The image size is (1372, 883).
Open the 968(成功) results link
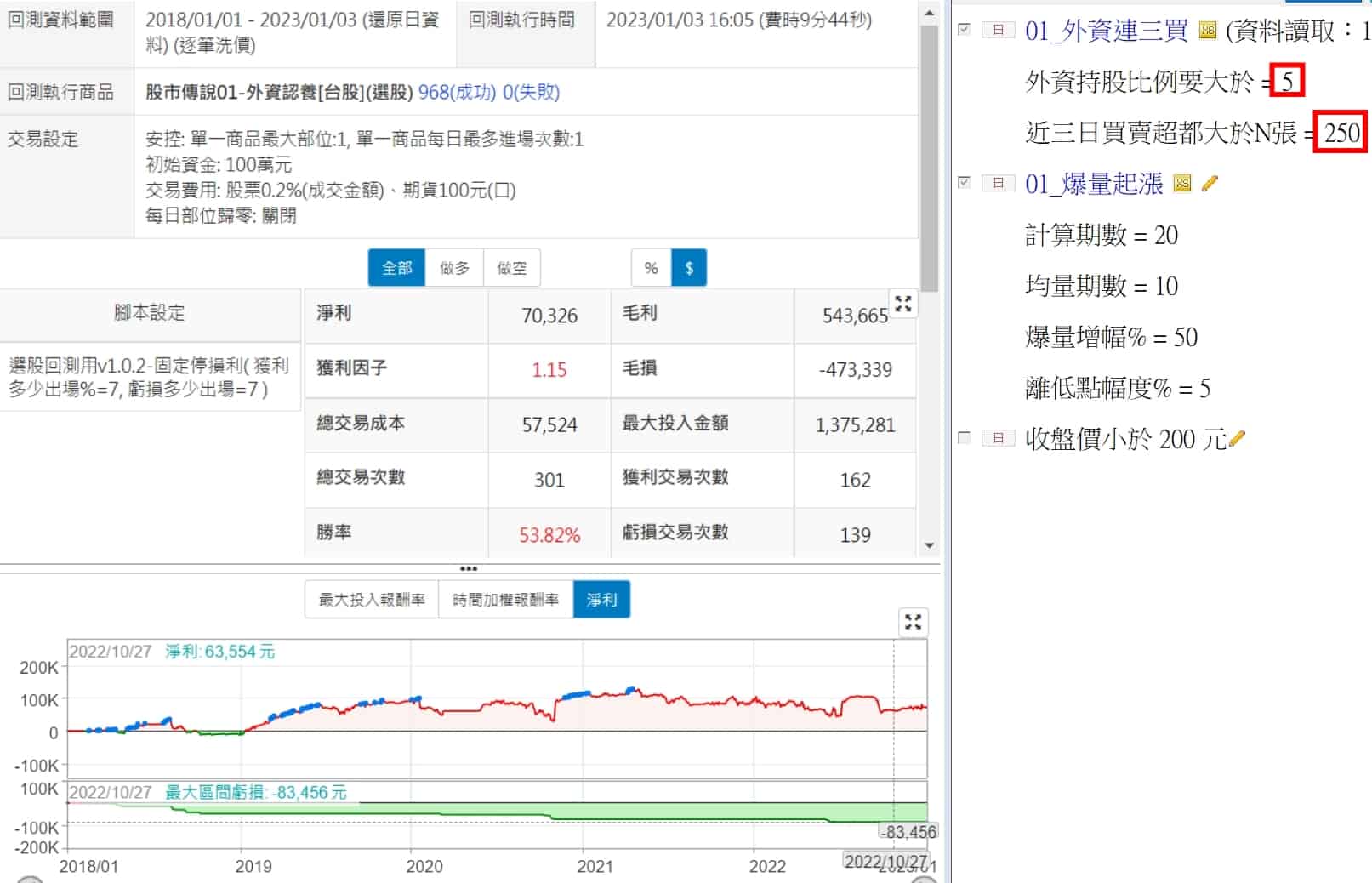[x=457, y=92]
